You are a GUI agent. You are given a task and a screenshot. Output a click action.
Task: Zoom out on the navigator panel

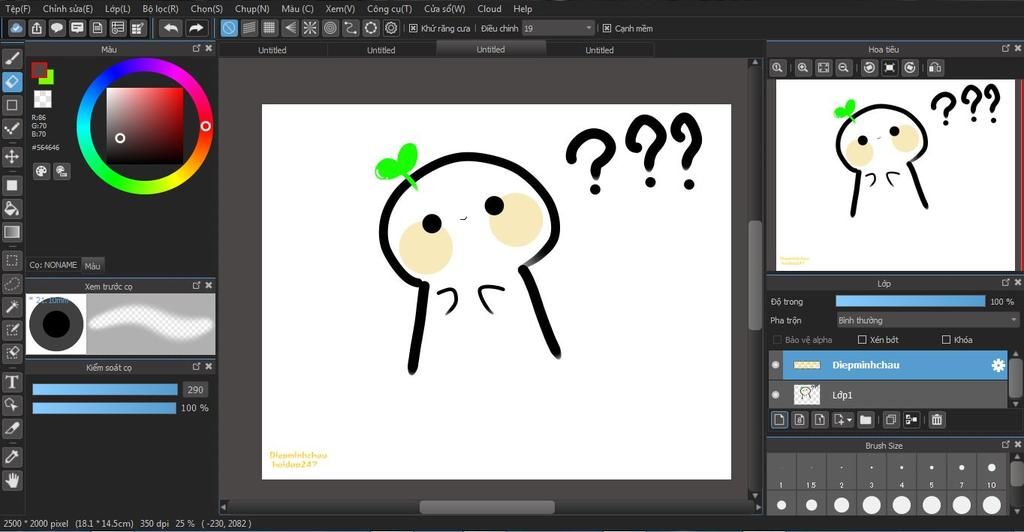(844, 67)
